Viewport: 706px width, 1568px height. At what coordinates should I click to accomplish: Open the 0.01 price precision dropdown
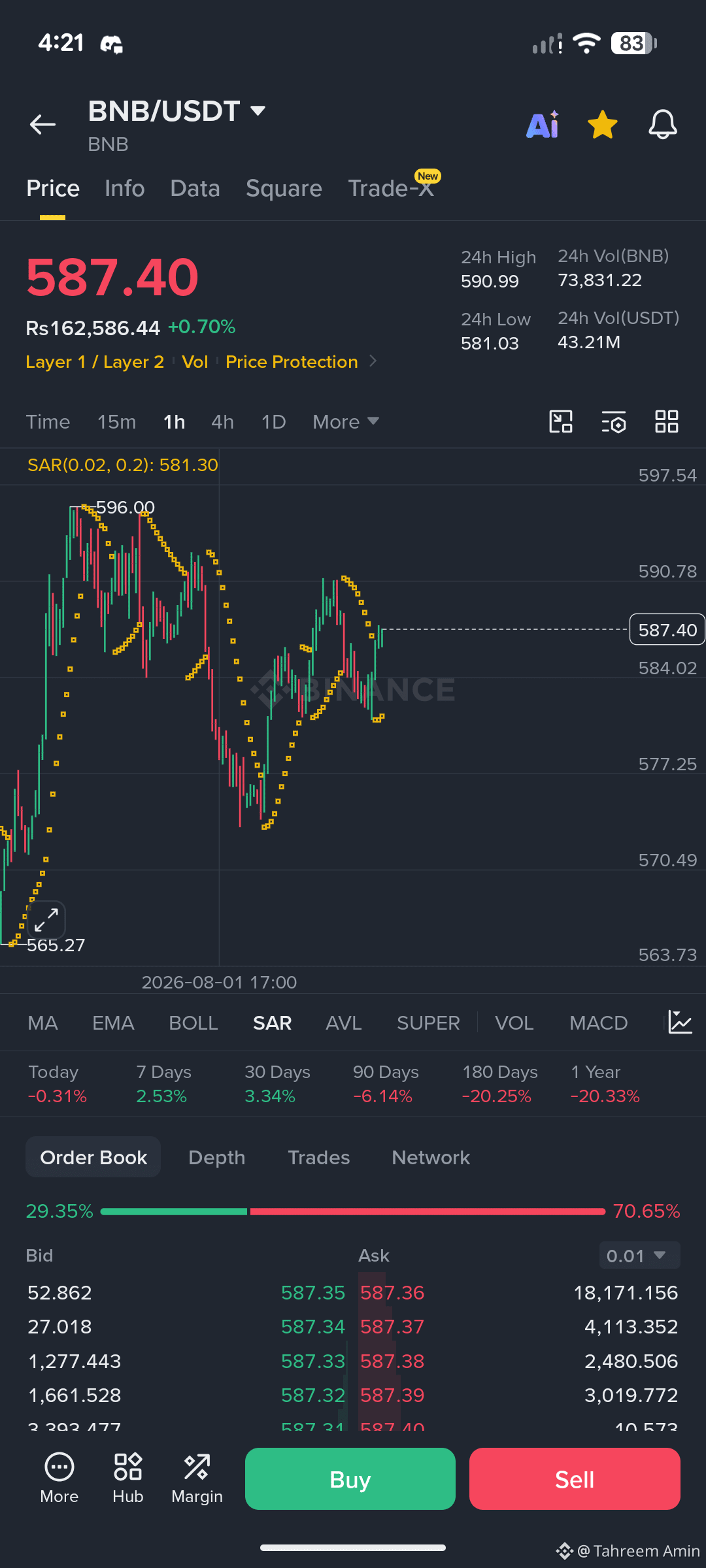tap(639, 1255)
